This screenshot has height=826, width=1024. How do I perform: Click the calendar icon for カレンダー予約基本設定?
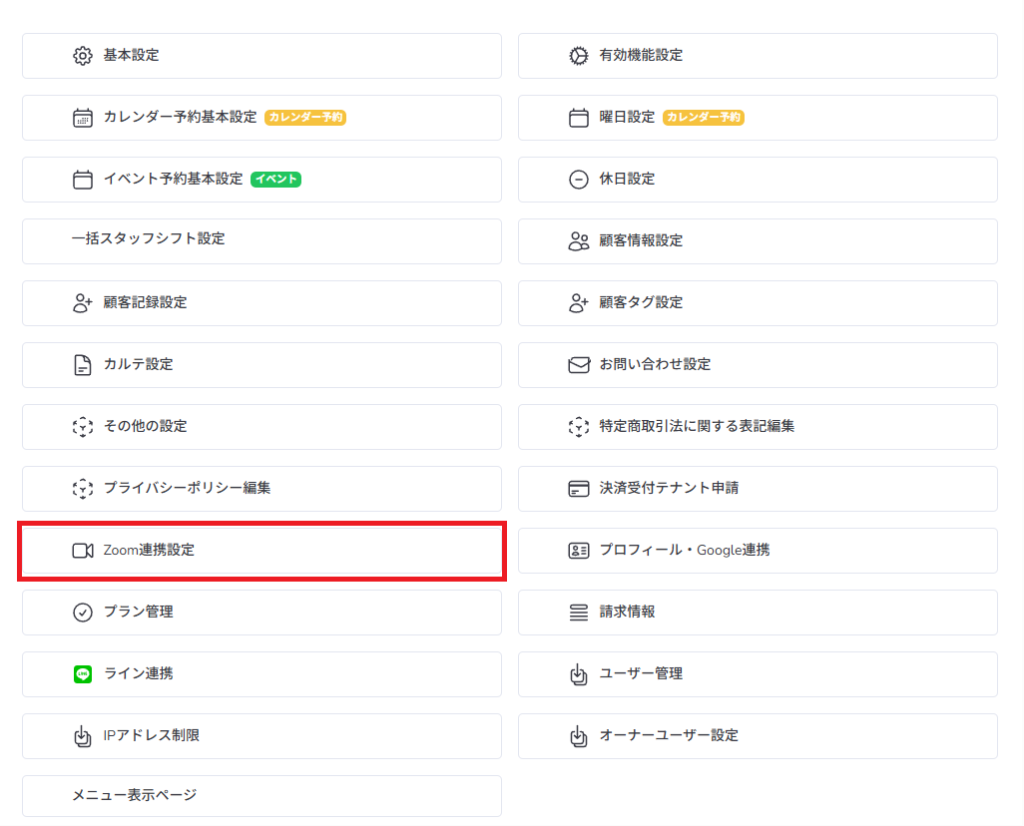click(x=82, y=118)
